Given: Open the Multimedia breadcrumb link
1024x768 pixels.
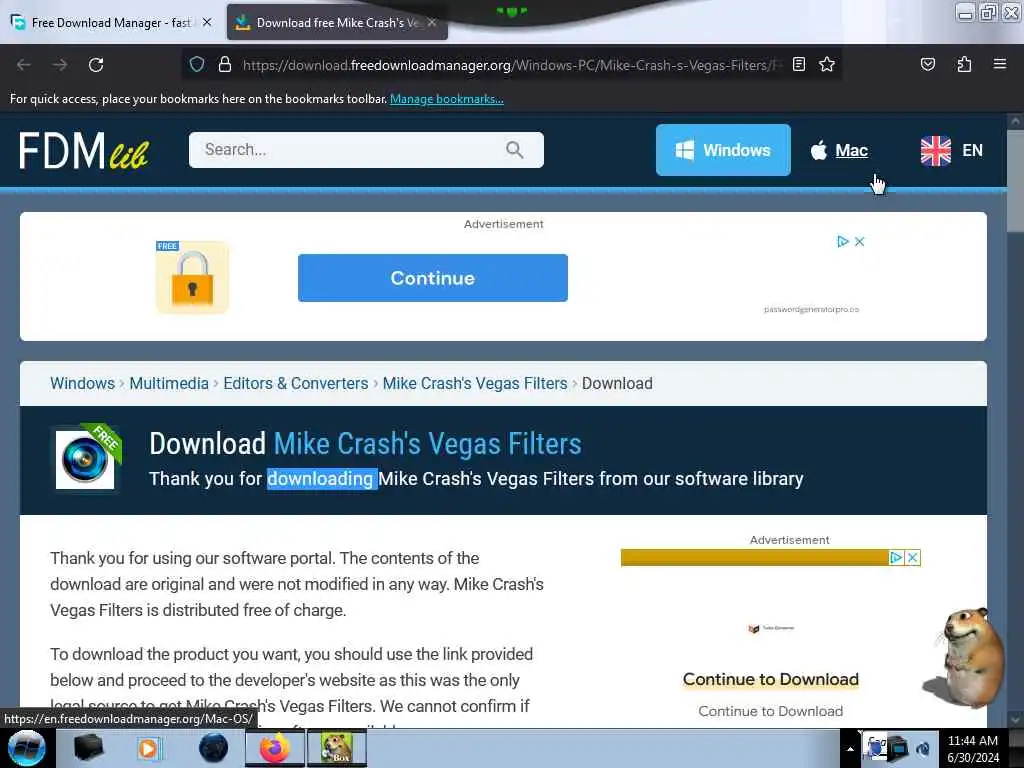Looking at the screenshot, I should pyautogui.click(x=168, y=383).
